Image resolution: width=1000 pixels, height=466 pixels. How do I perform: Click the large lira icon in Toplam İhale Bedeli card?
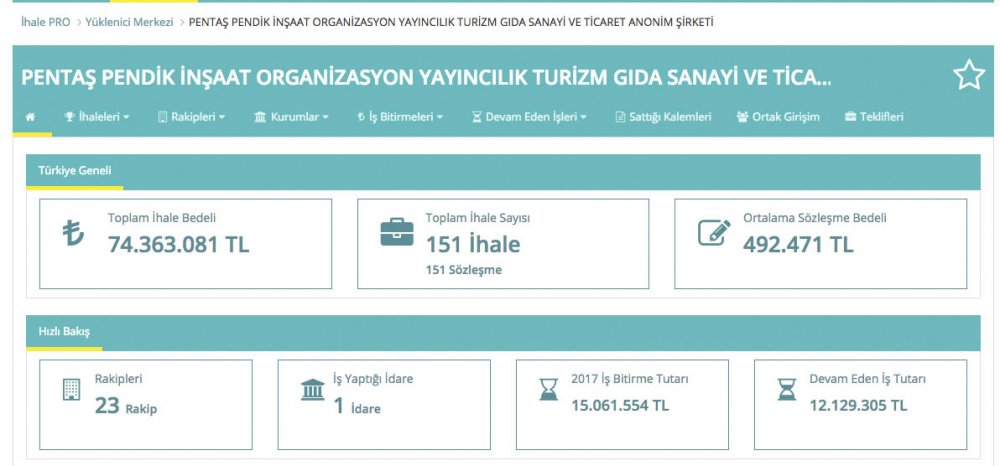[73, 233]
